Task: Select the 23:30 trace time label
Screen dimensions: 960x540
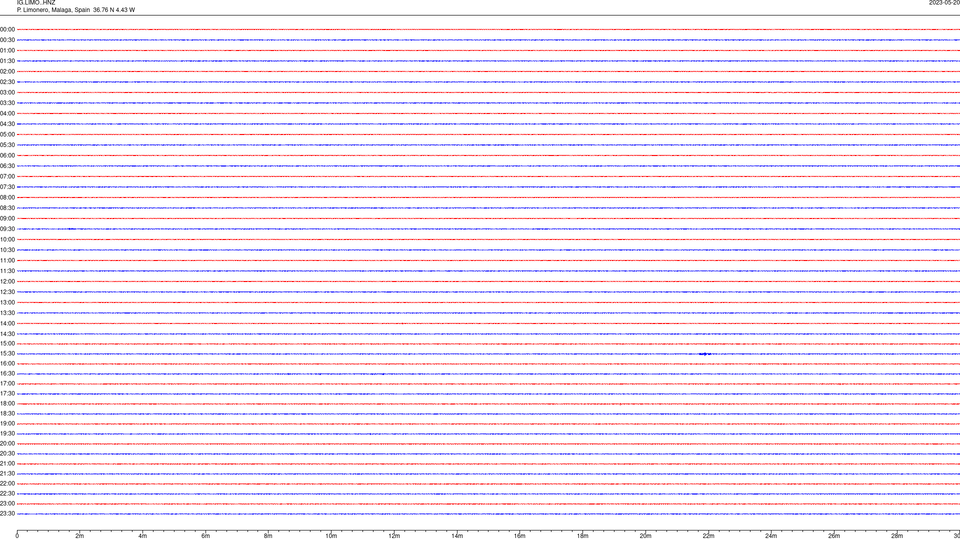Action: click(x=7, y=514)
